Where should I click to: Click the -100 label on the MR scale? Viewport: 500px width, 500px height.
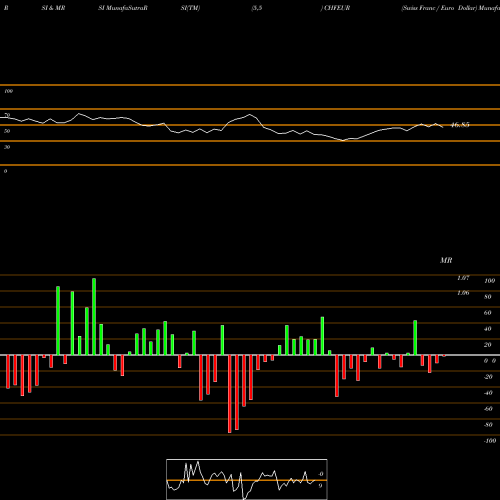click(x=490, y=441)
